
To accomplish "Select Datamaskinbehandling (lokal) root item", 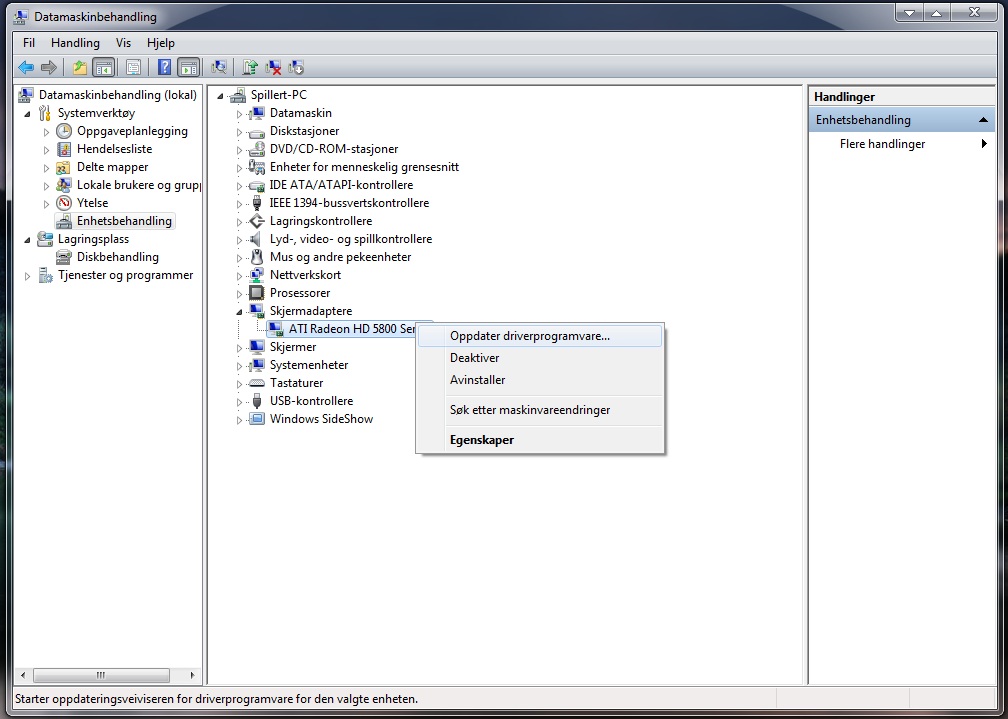I will [117, 95].
